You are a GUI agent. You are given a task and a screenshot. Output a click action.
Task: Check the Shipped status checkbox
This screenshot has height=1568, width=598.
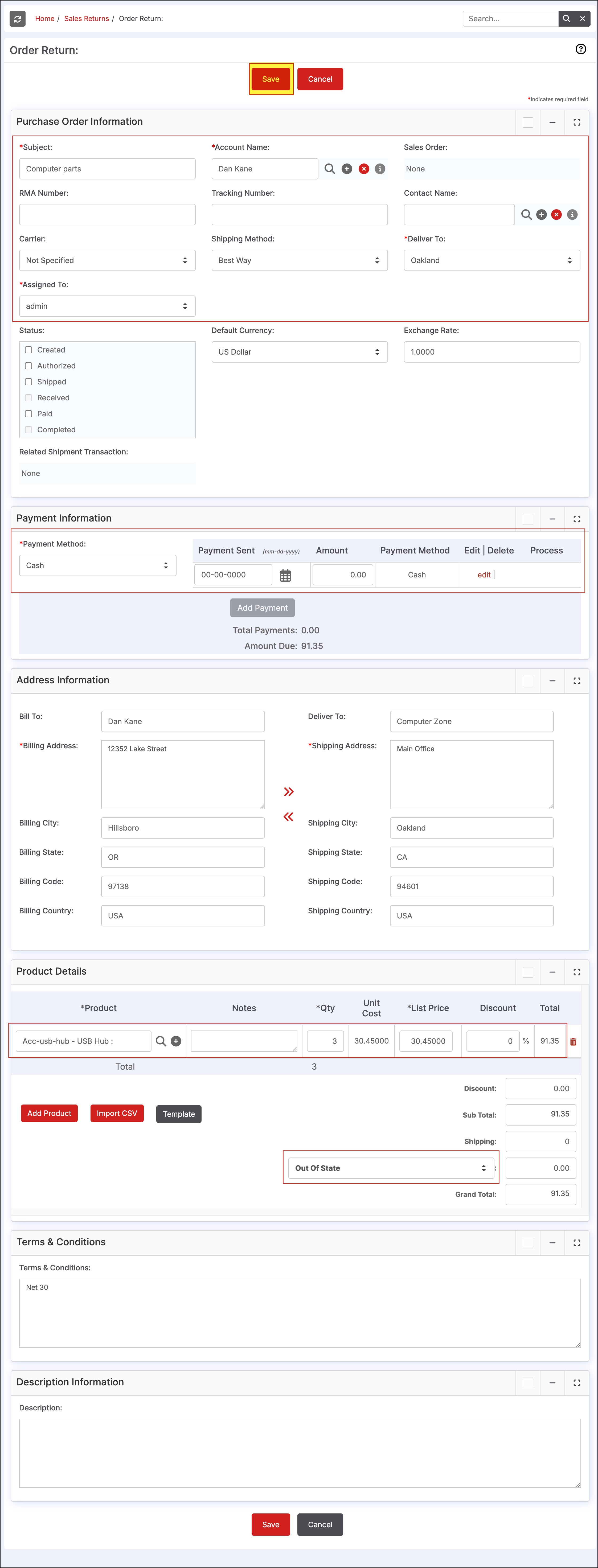click(28, 382)
